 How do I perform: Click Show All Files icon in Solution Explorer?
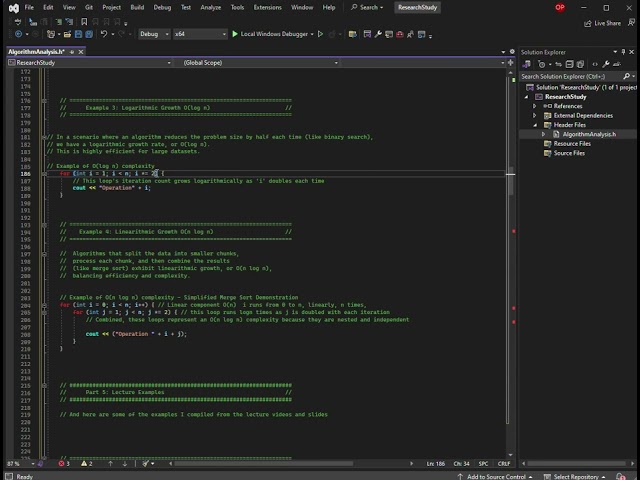click(580, 64)
